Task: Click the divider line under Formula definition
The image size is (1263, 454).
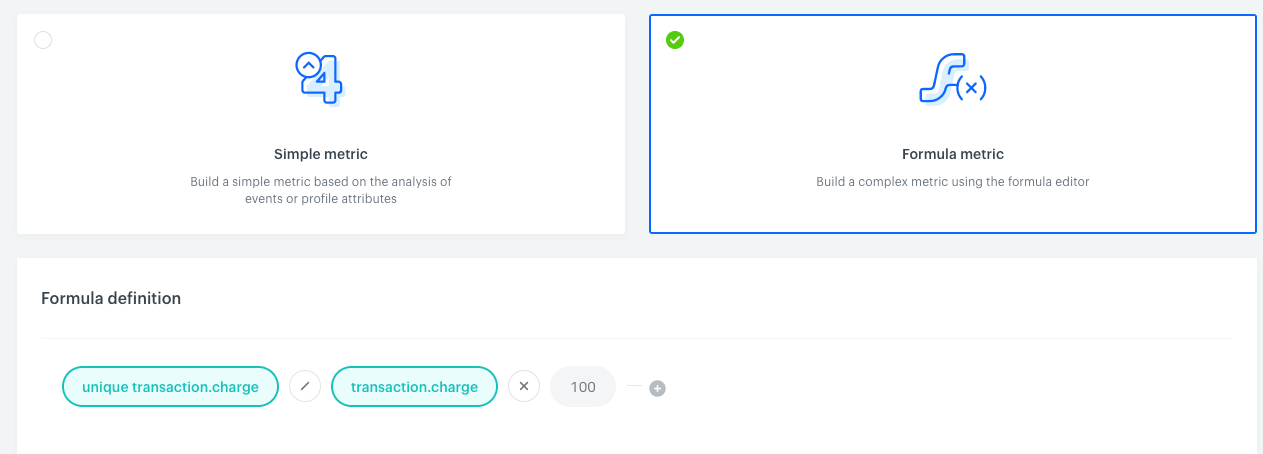Action: pos(636,338)
